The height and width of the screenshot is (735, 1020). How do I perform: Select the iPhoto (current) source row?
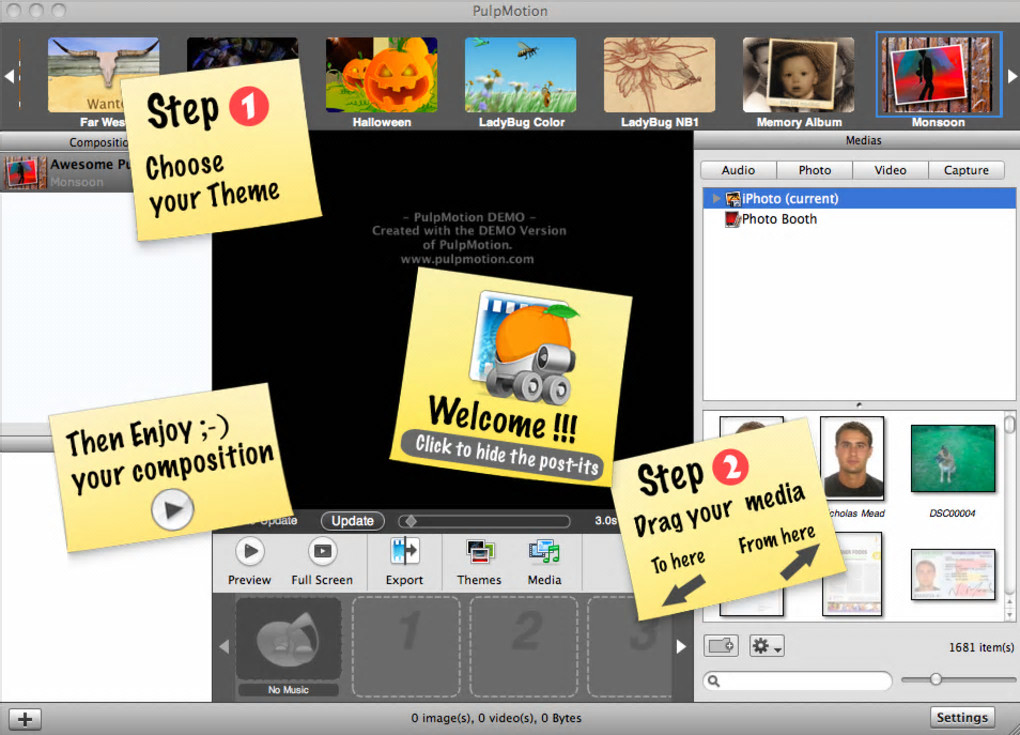tap(859, 198)
